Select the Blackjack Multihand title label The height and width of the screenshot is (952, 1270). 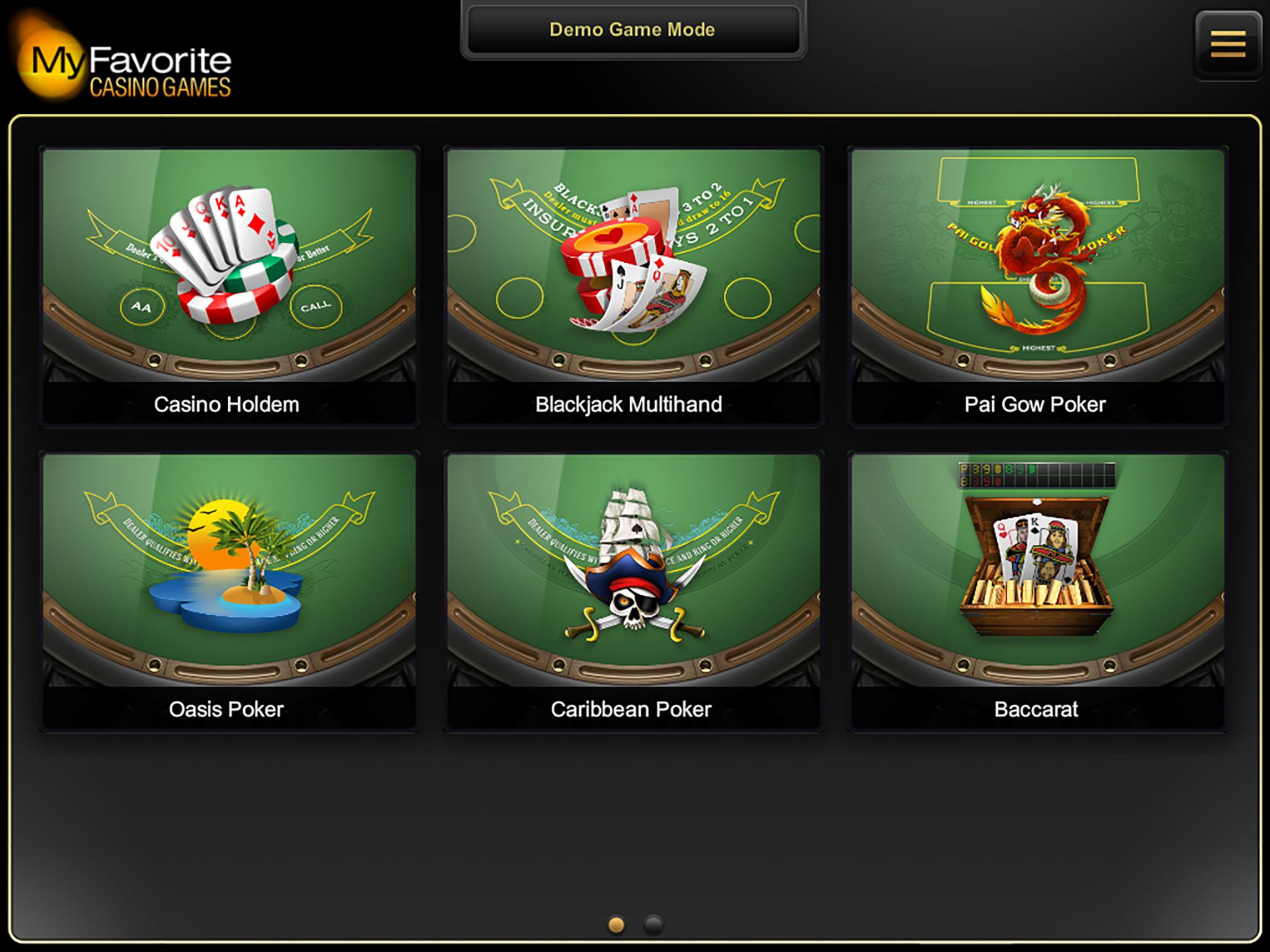pyautogui.click(x=629, y=404)
